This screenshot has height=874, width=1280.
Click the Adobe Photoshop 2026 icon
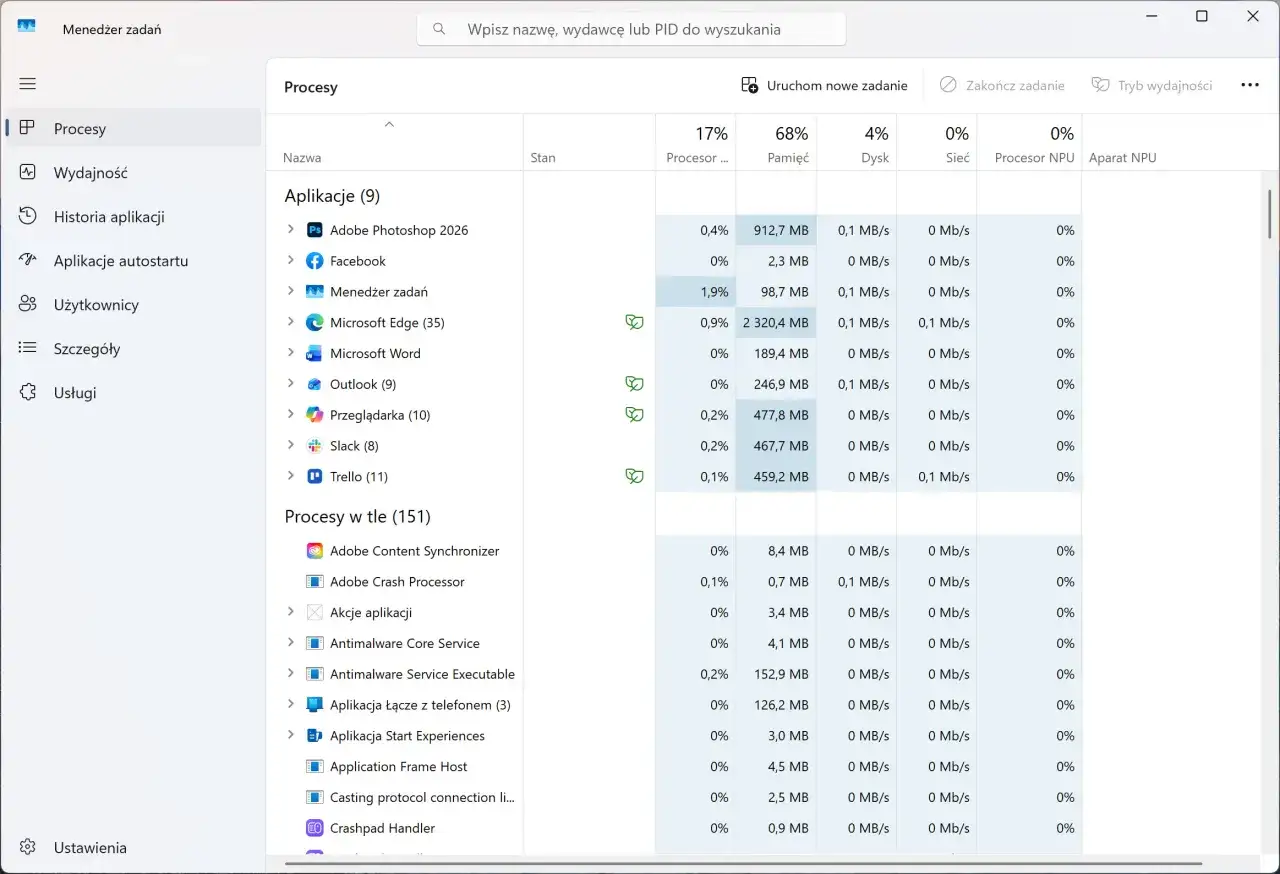tap(314, 230)
